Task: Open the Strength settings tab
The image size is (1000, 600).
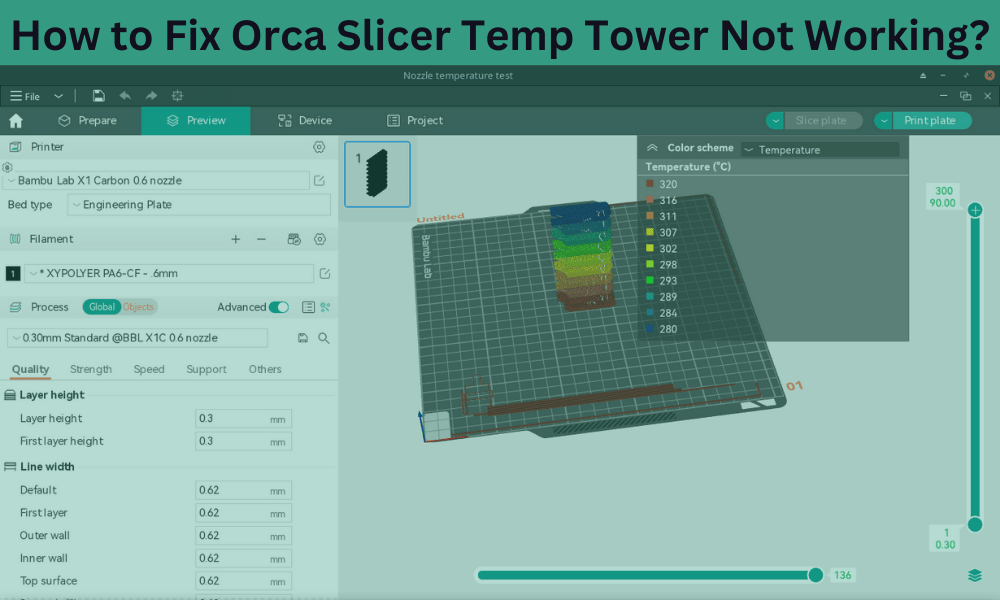Action: tap(91, 369)
